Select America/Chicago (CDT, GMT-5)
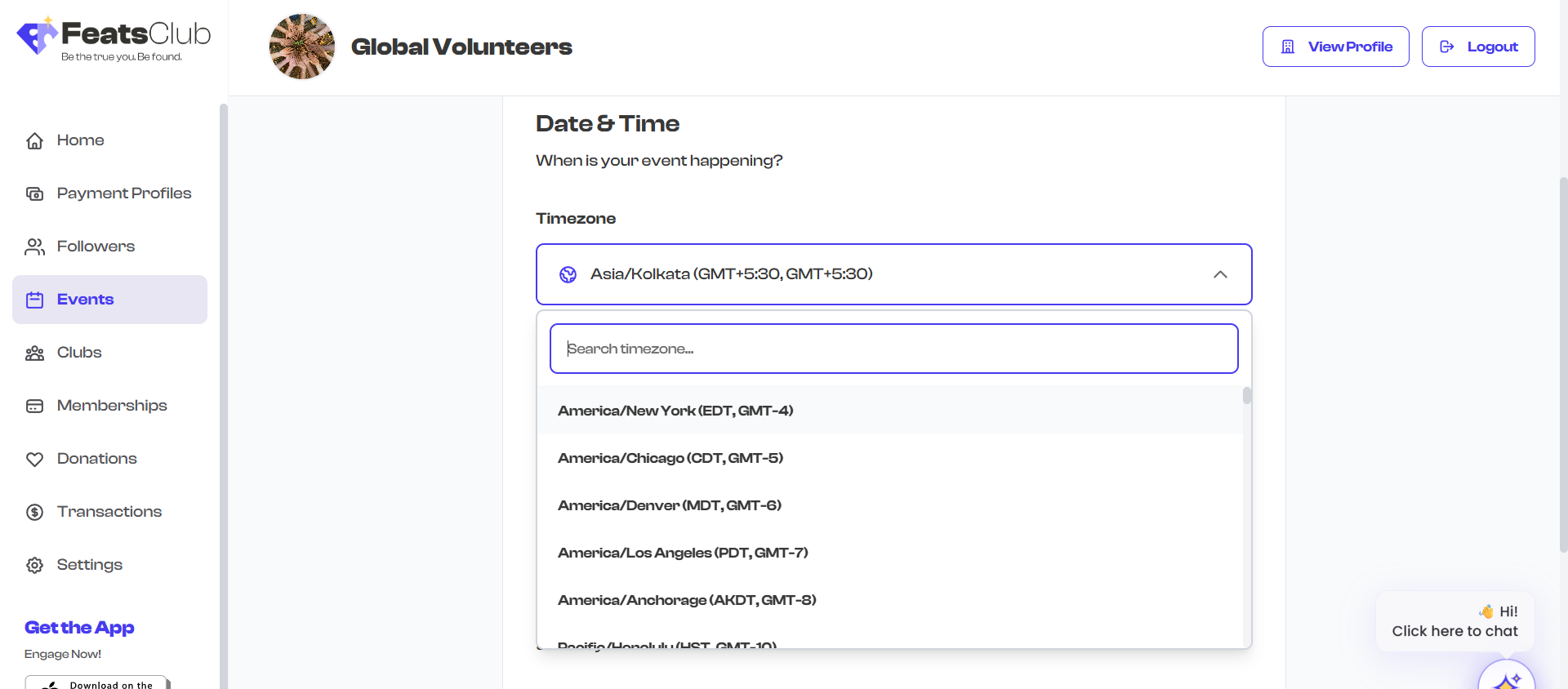 pyautogui.click(x=890, y=458)
